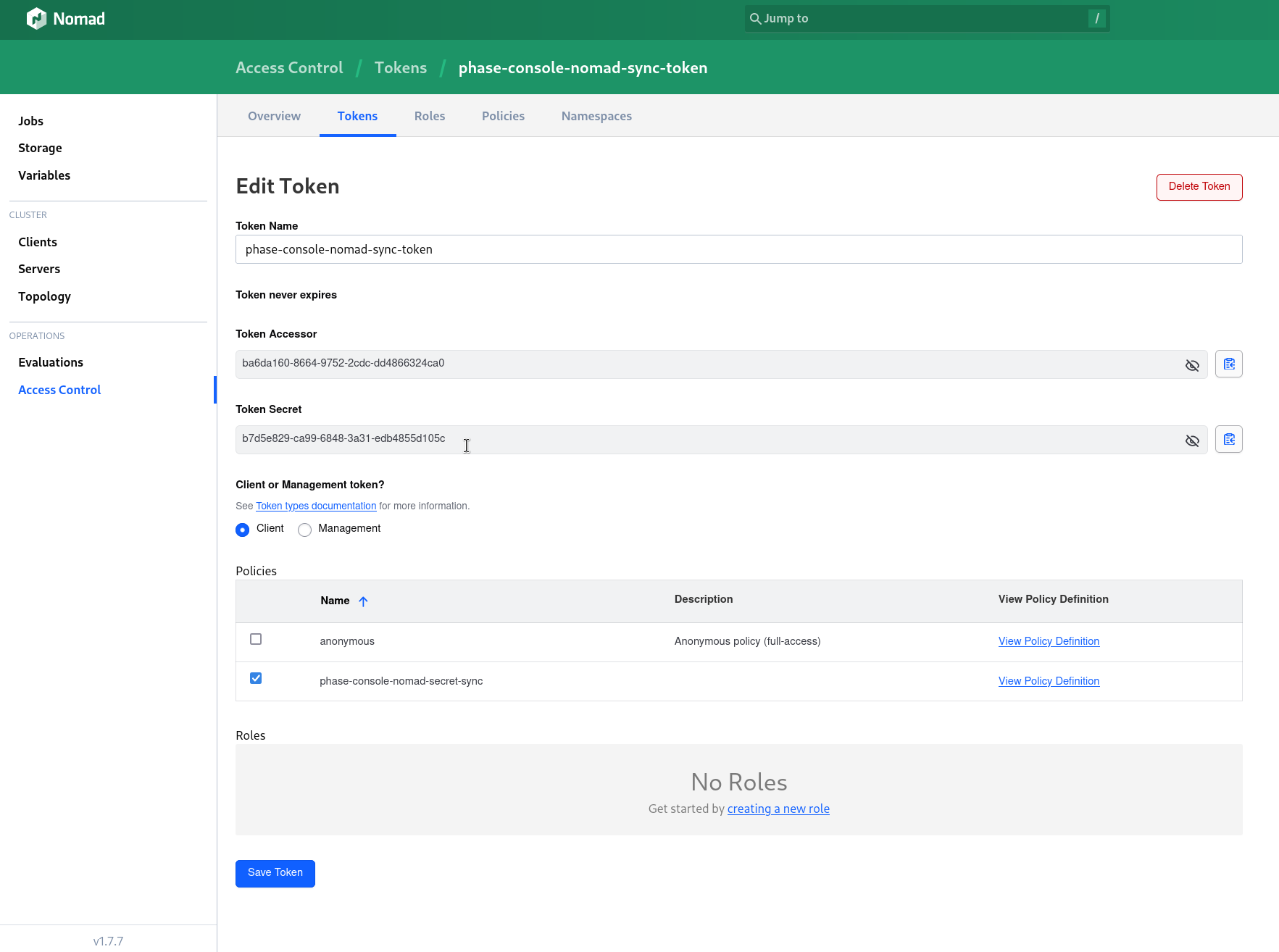Toggle visibility of the Token Secret value
The image size is (1279, 952).
coord(1192,440)
